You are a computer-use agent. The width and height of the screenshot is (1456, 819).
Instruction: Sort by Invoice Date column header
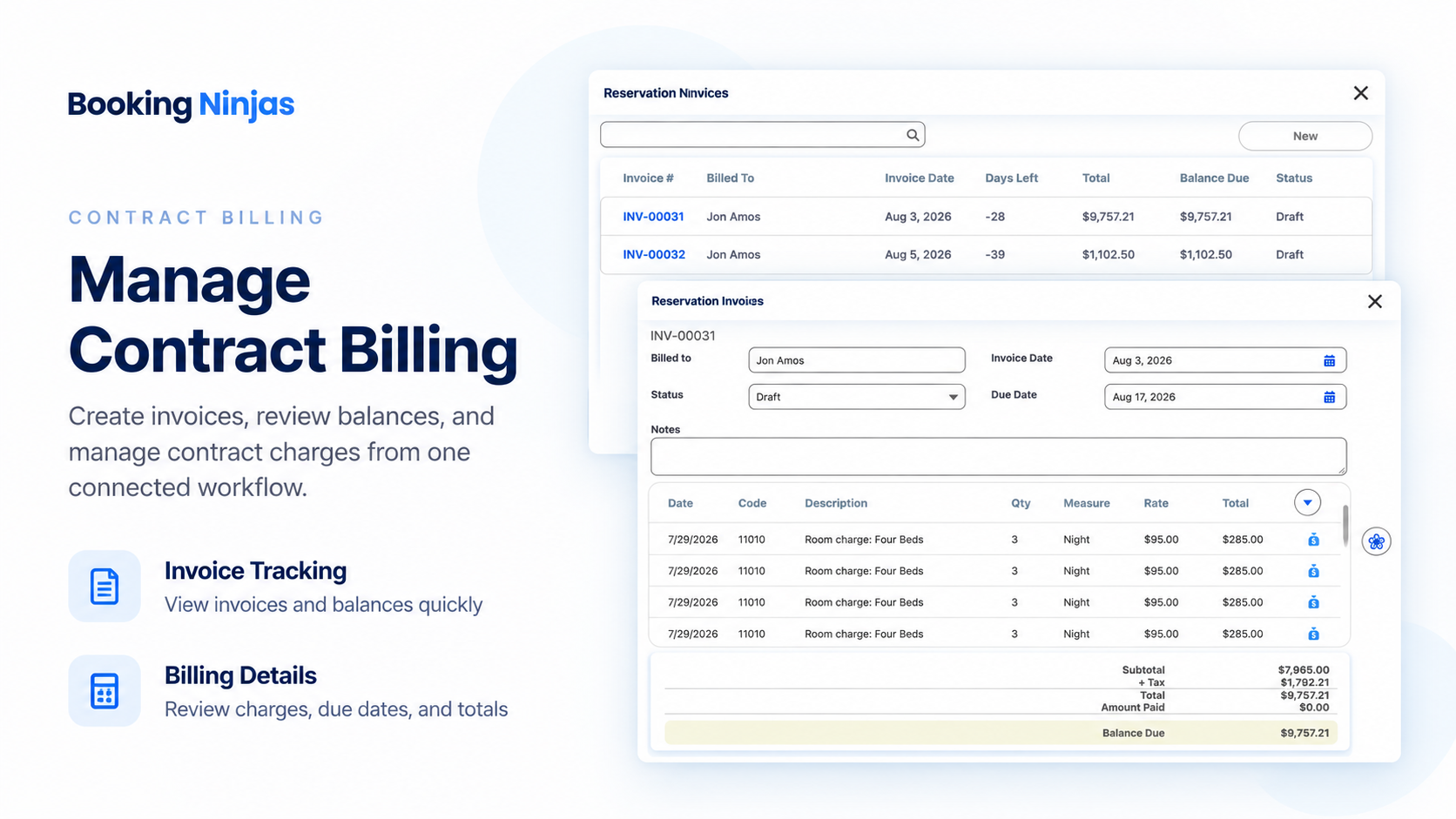coord(919,178)
